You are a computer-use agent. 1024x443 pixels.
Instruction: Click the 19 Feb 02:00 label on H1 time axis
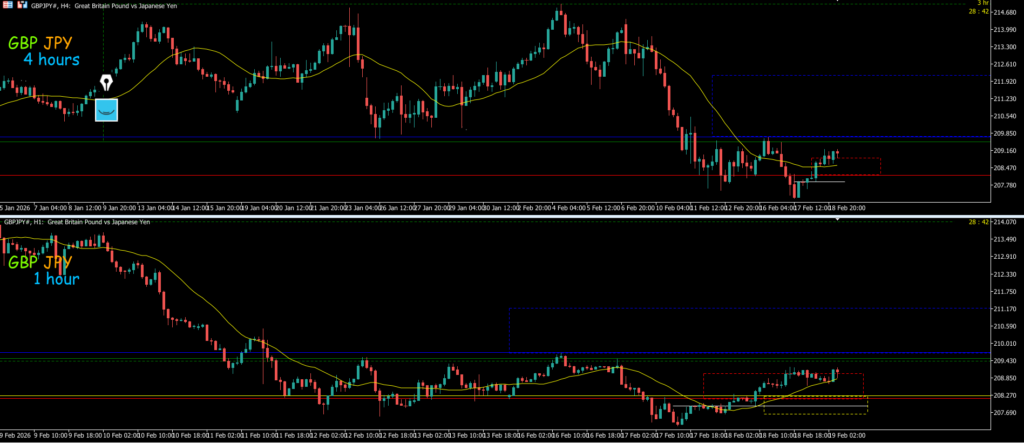[x=846, y=436]
